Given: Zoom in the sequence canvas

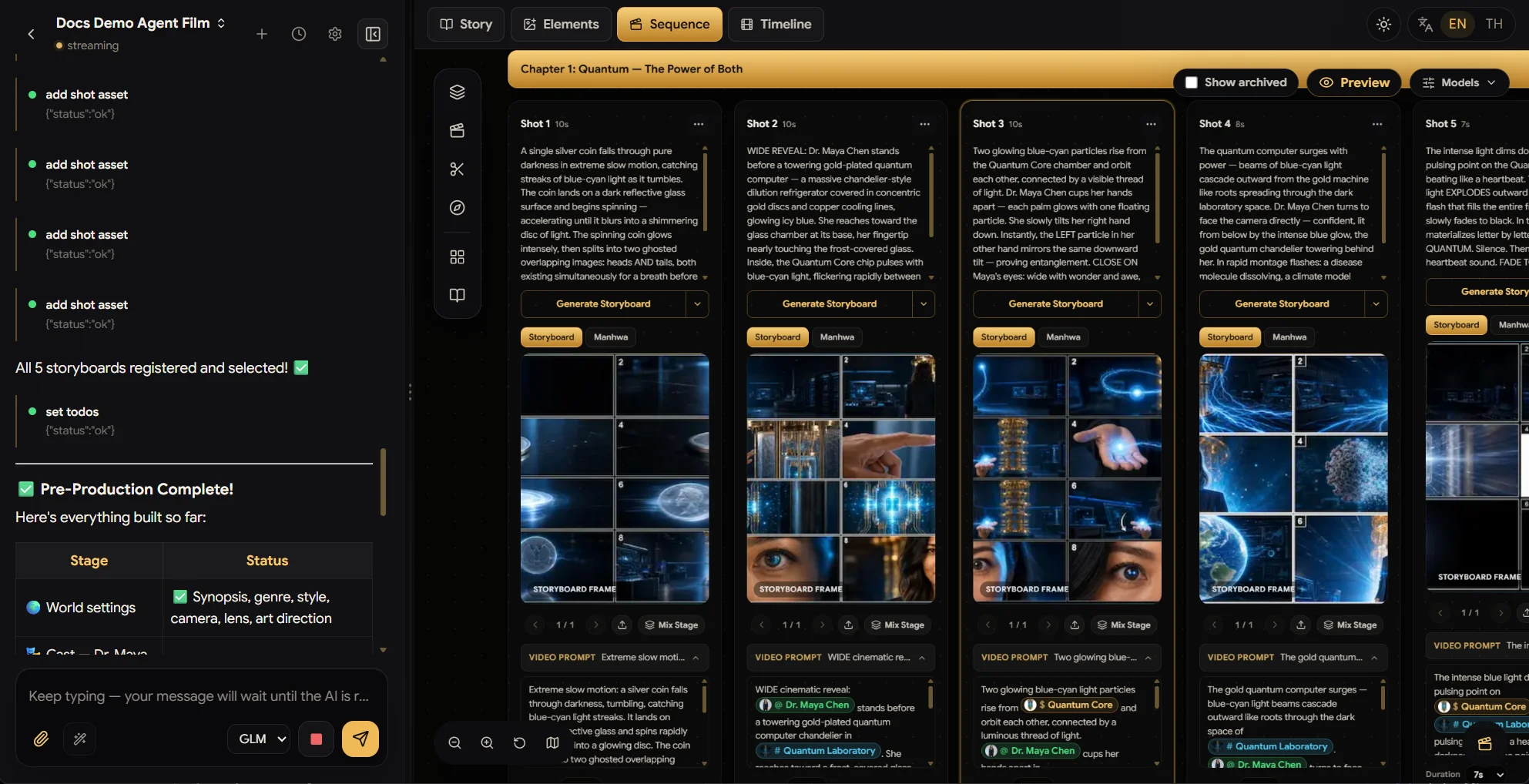Looking at the screenshot, I should [488, 743].
